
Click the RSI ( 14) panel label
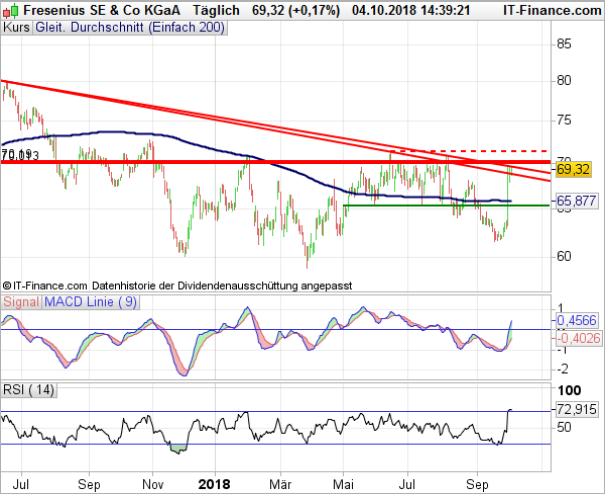click(x=29, y=390)
